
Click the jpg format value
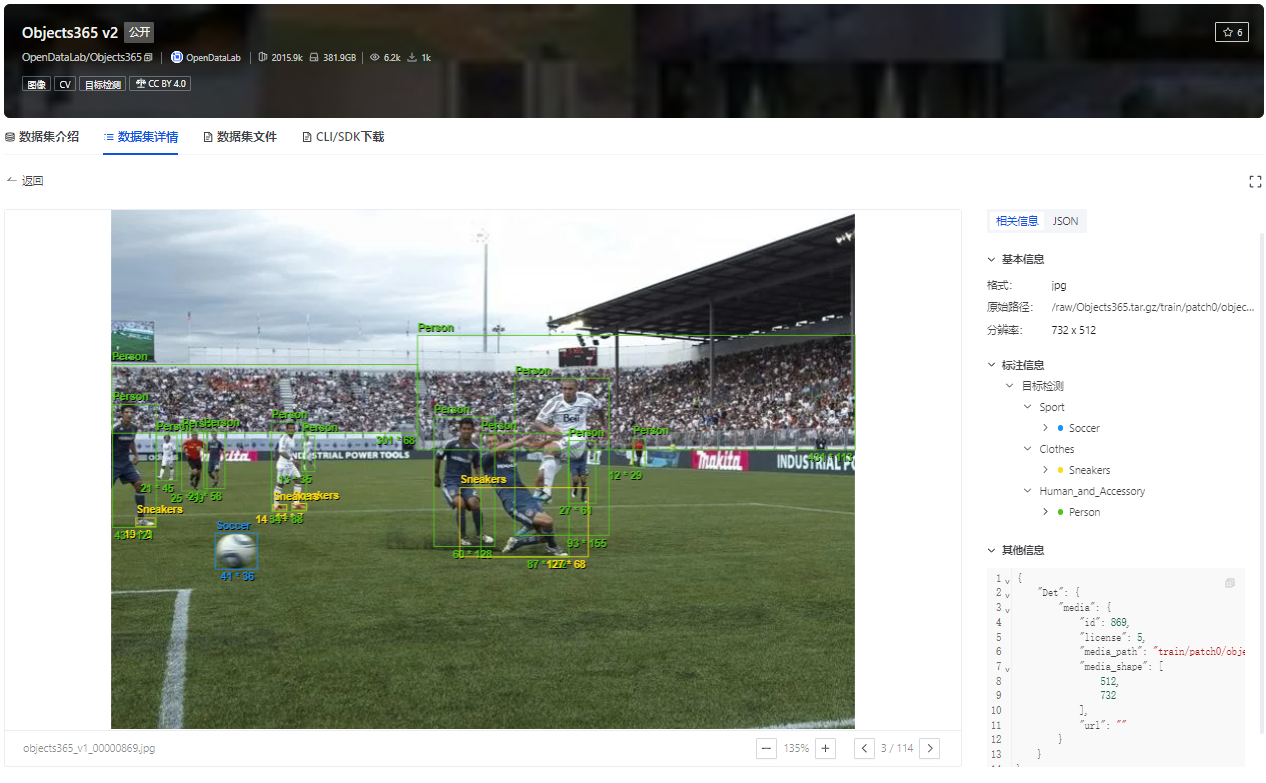click(1059, 285)
